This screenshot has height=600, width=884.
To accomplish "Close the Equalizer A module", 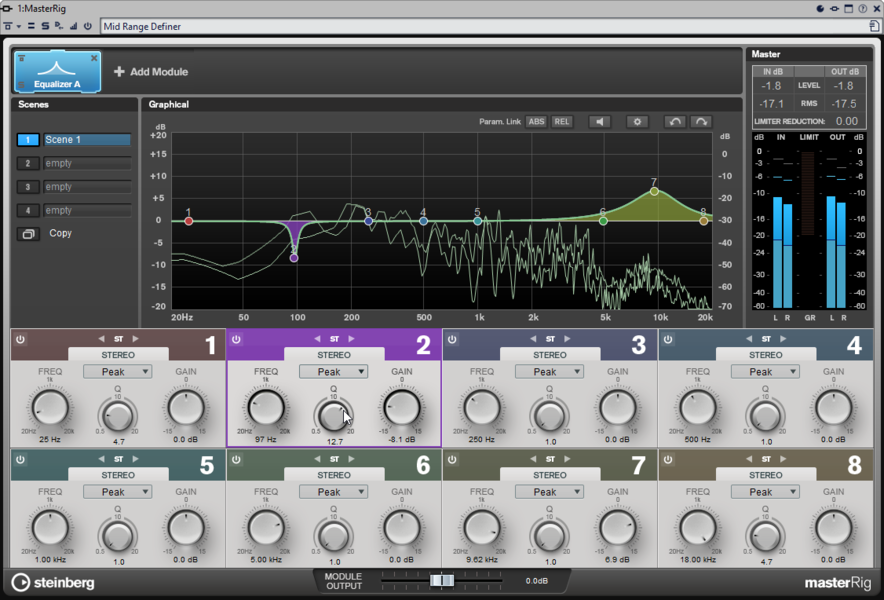I will (95, 59).
